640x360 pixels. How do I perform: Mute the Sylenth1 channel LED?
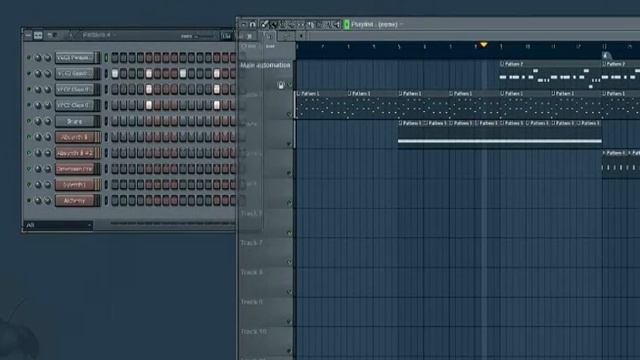29,184
